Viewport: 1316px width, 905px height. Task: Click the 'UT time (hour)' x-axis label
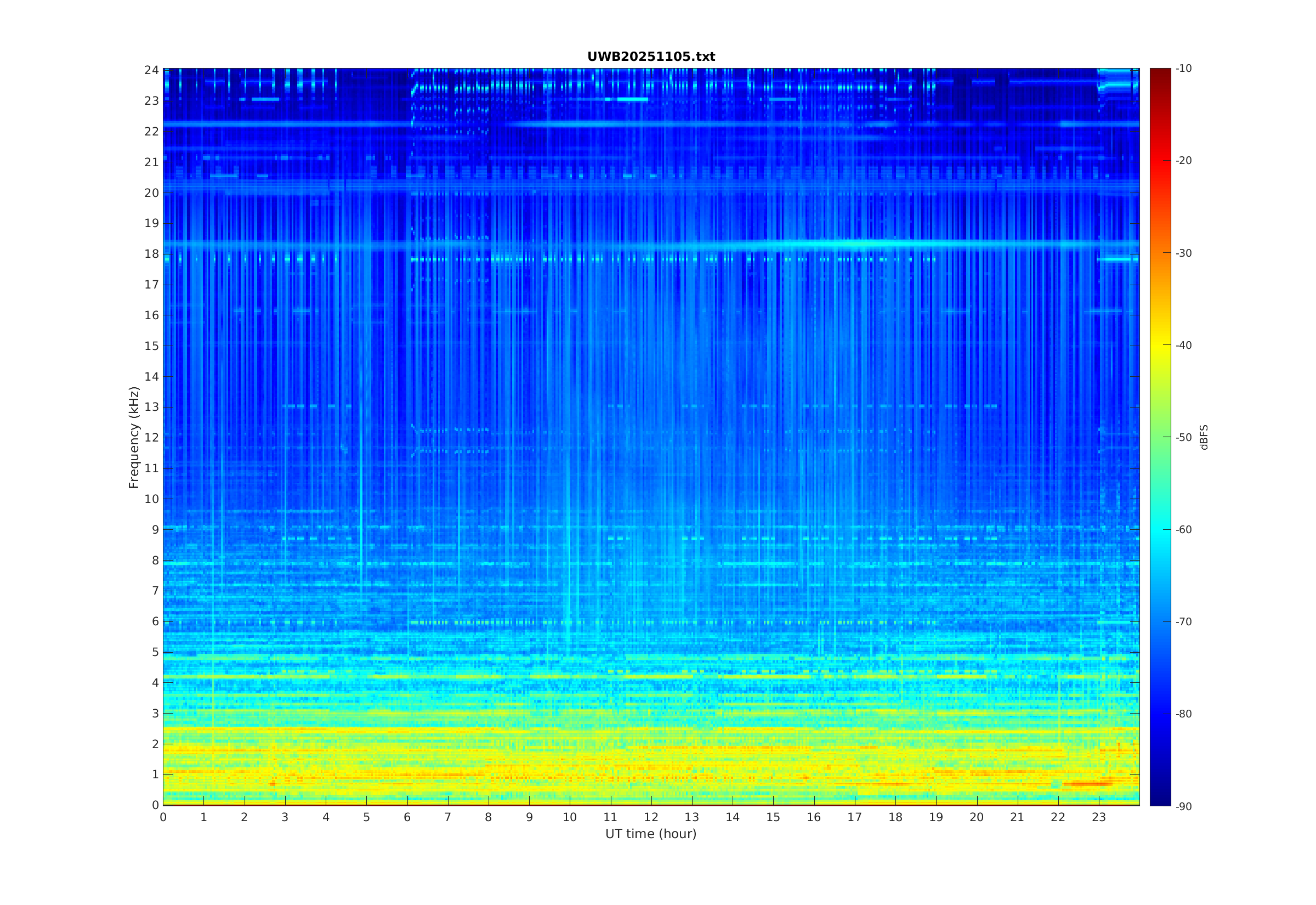[x=651, y=834]
